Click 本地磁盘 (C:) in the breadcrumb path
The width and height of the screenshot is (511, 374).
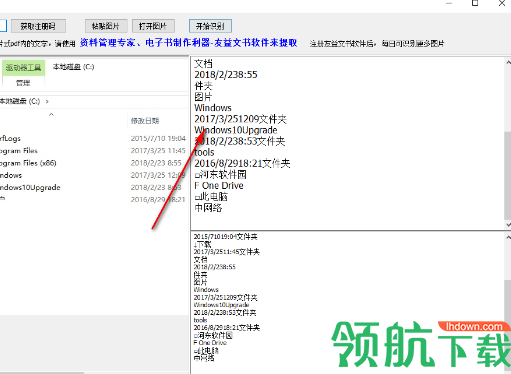click(20, 101)
